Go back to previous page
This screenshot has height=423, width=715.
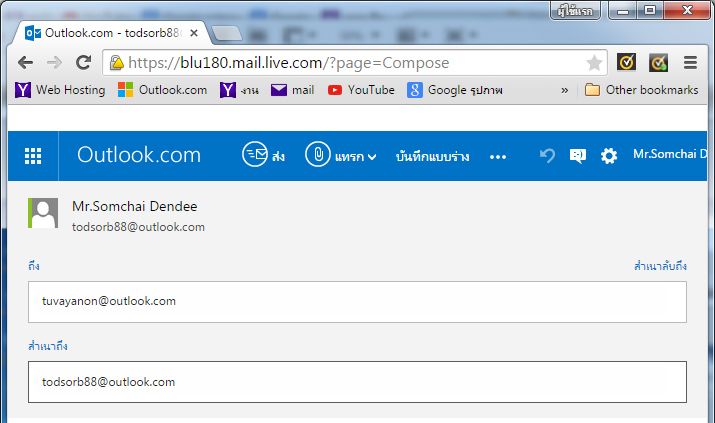[26, 62]
